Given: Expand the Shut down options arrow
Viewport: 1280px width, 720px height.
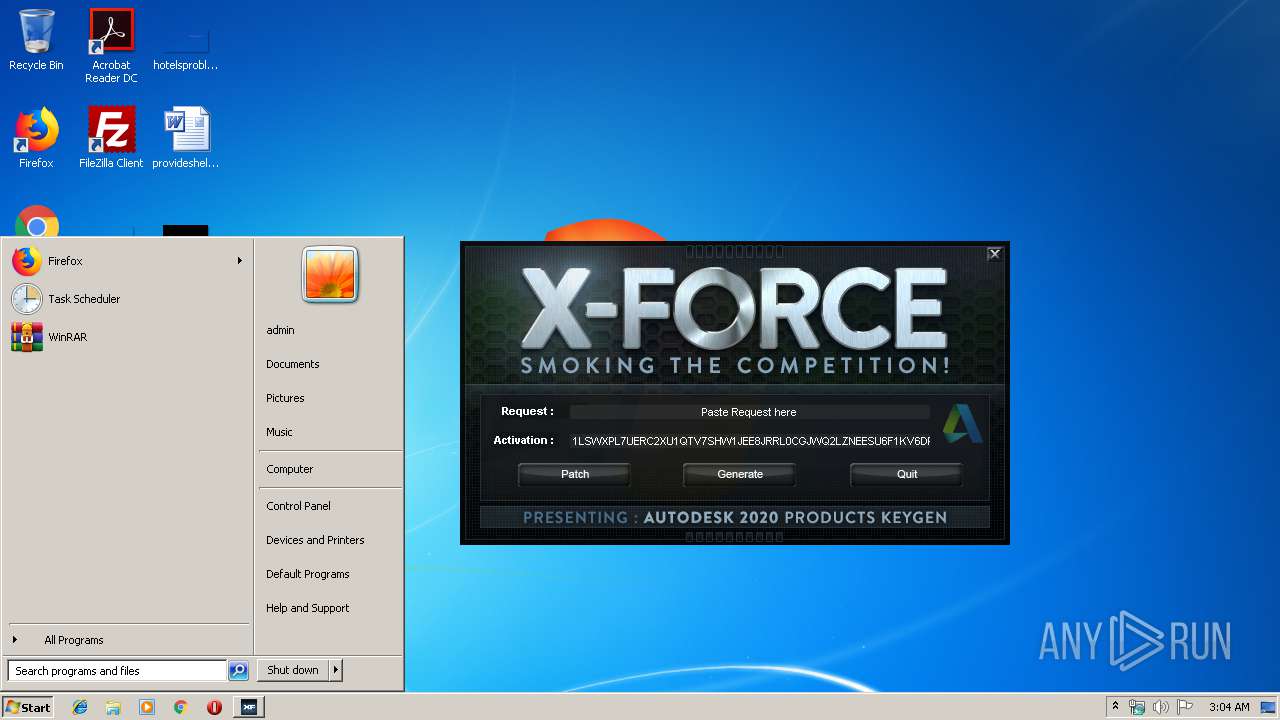Looking at the screenshot, I should (x=336, y=670).
